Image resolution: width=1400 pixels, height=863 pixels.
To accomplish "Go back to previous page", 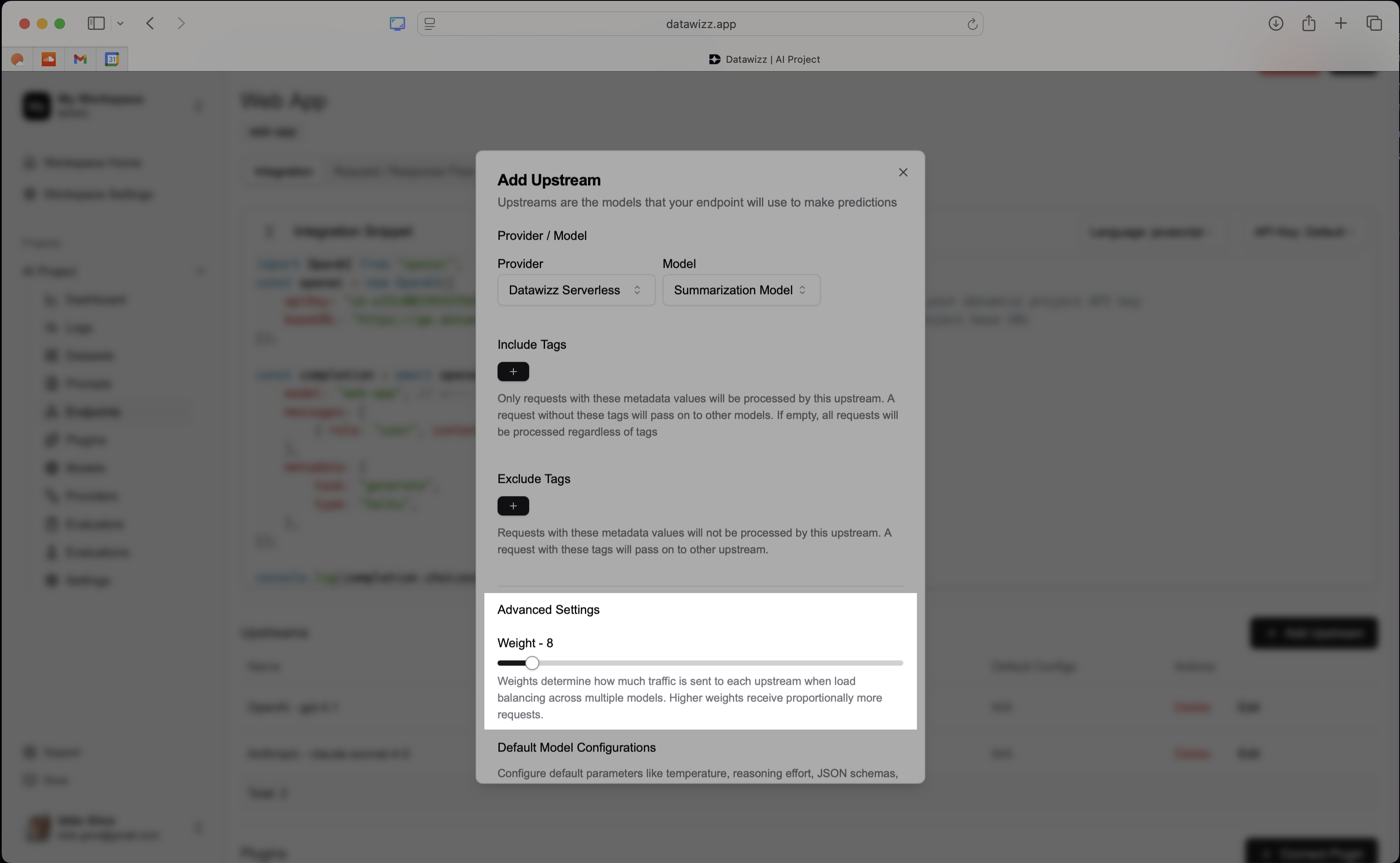I will pyautogui.click(x=150, y=23).
